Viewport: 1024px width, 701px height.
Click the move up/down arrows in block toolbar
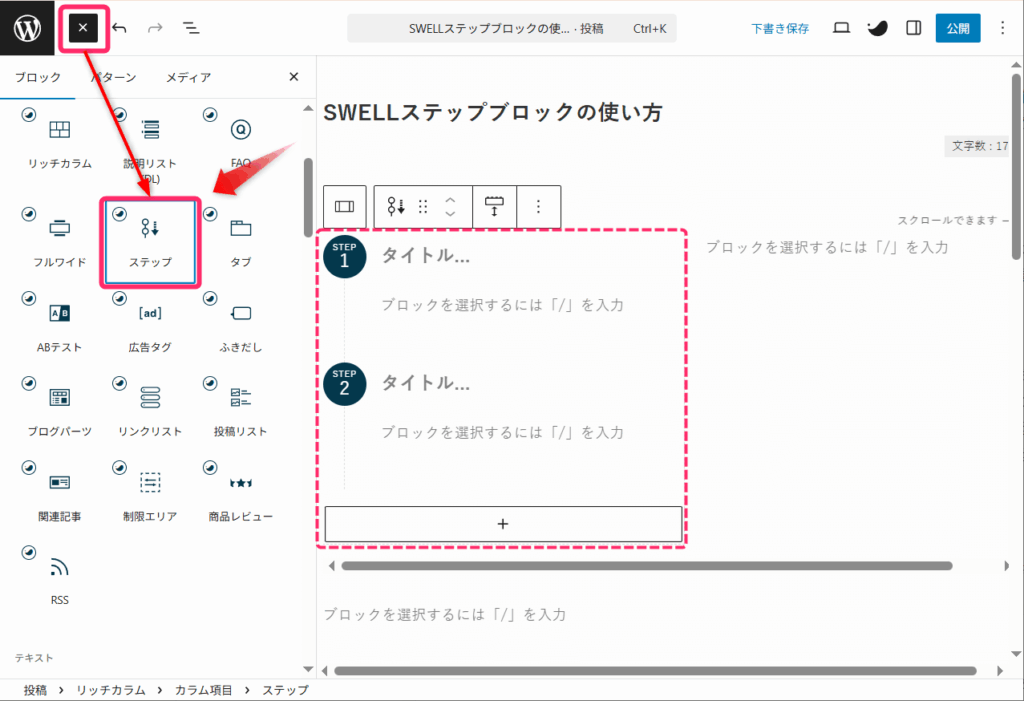450,206
